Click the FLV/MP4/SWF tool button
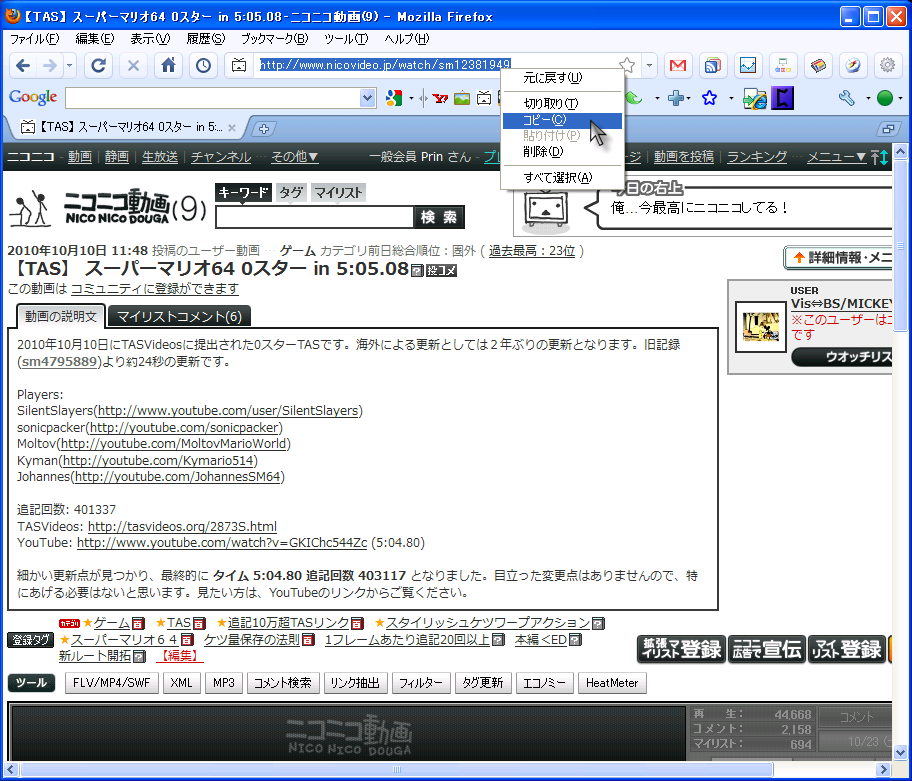 [x=110, y=683]
